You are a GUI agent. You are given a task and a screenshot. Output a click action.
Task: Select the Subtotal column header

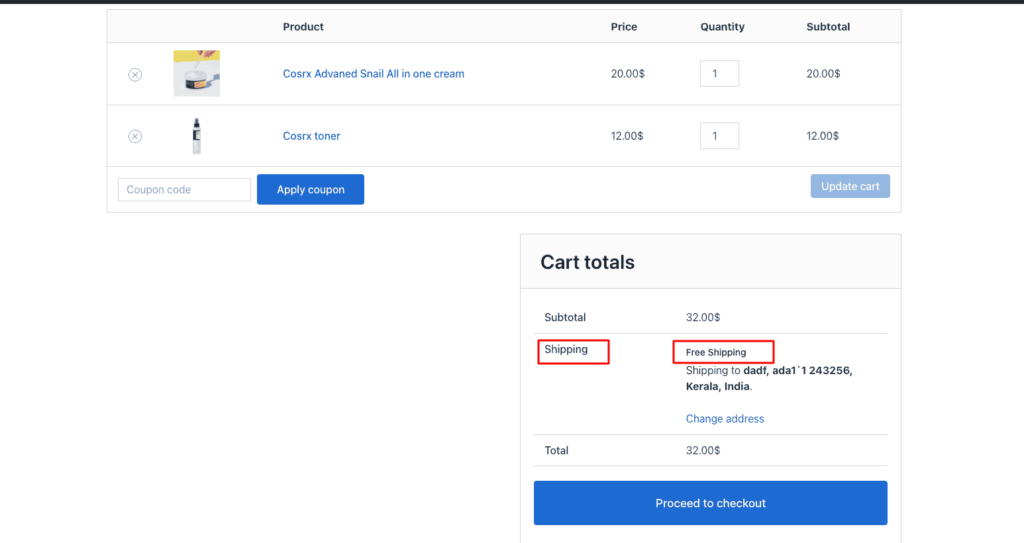pyautogui.click(x=828, y=27)
